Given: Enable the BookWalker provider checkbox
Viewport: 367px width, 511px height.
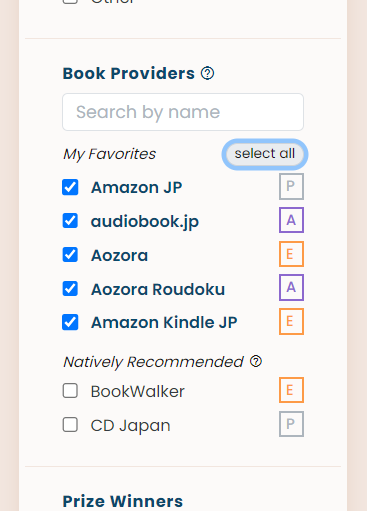Looking at the screenshot, I should 70,391.
